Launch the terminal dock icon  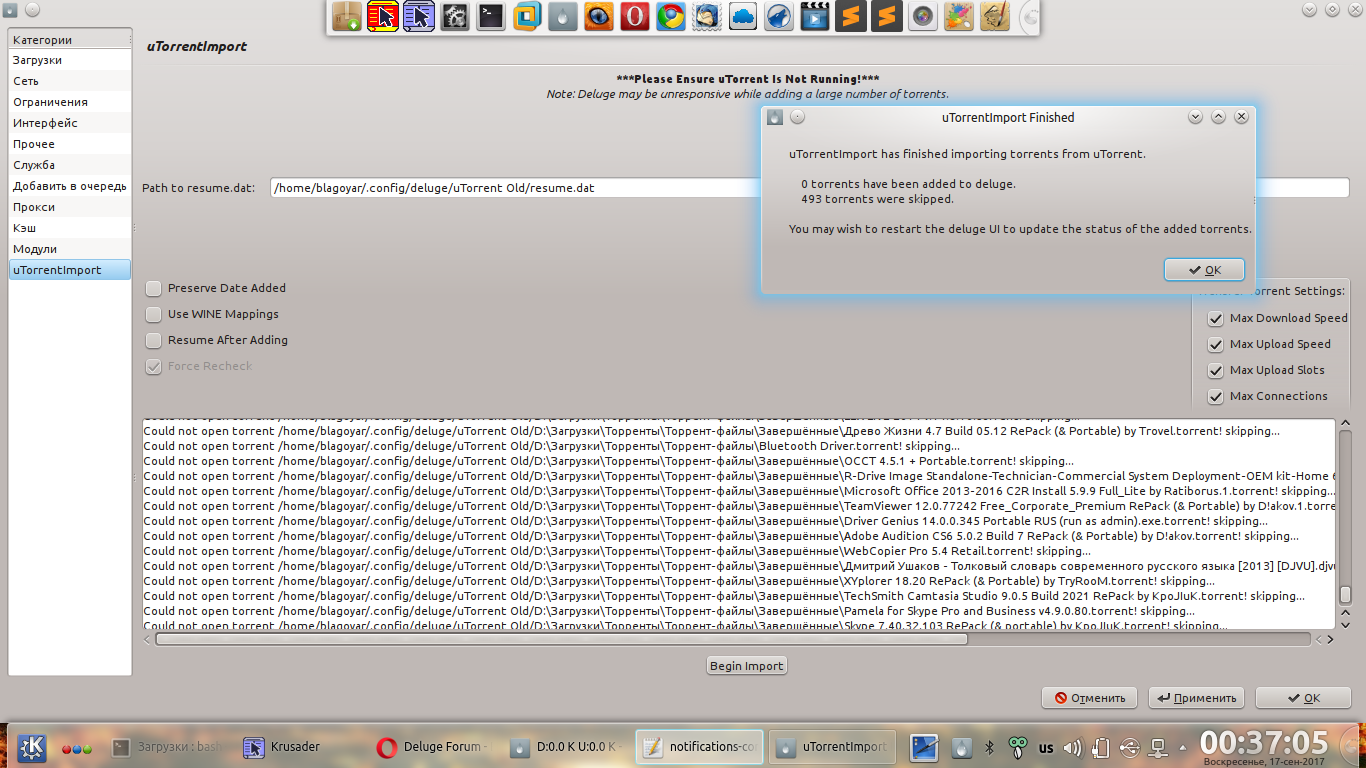[491, 16]
